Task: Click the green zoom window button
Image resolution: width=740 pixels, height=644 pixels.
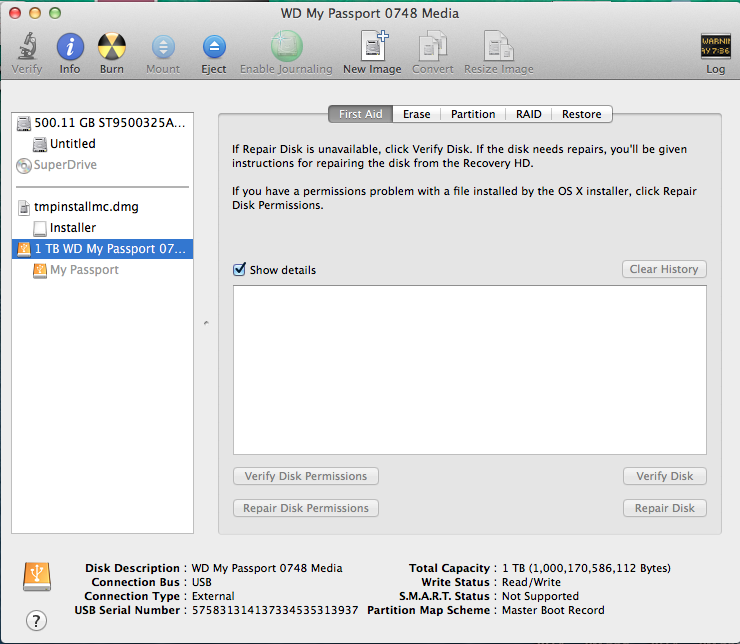Action: click(x=55, y=13)
